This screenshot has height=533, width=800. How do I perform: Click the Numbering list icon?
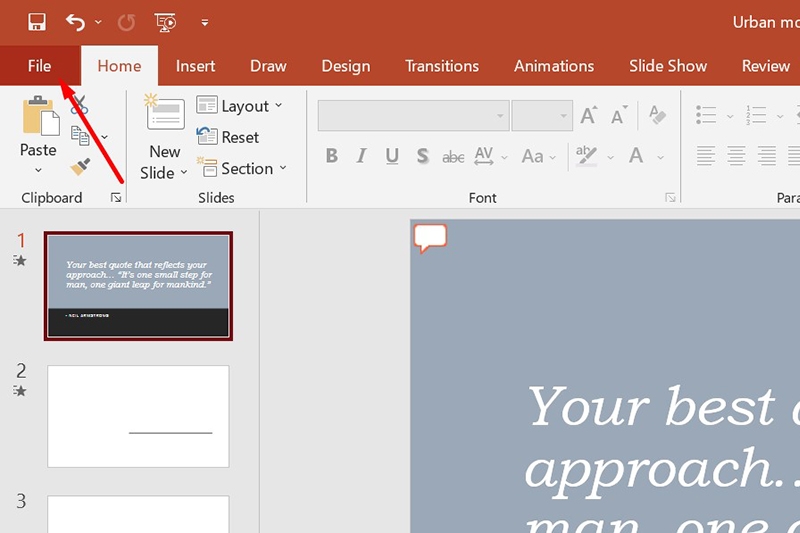pos(756,115)
